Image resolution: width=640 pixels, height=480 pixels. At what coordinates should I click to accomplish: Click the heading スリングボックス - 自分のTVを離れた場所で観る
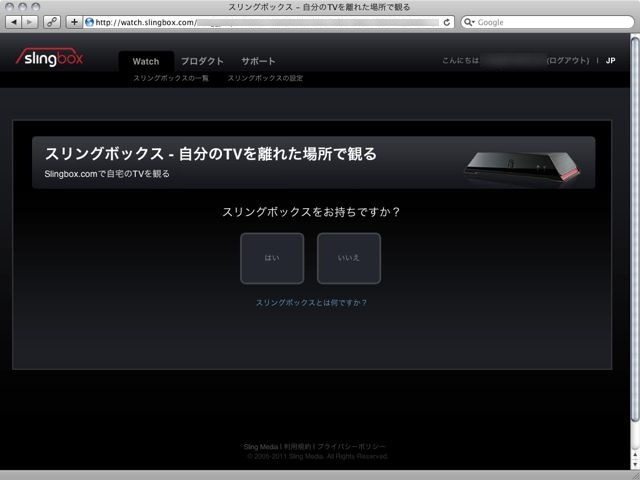[211, 154]
